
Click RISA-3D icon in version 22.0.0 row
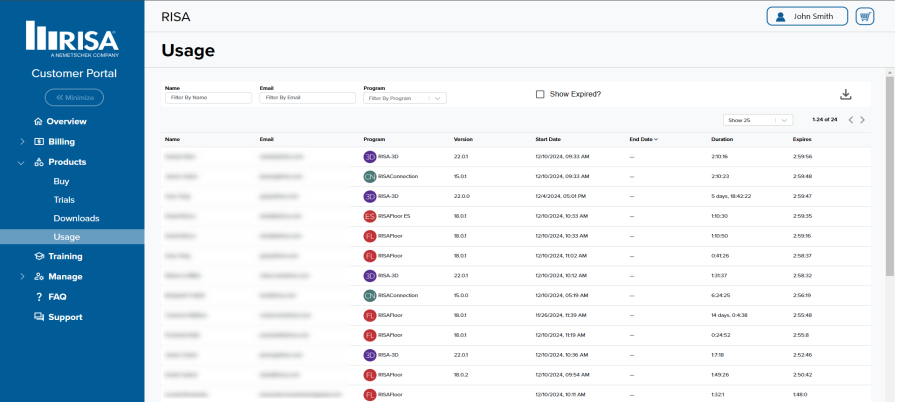coord(370,196)
